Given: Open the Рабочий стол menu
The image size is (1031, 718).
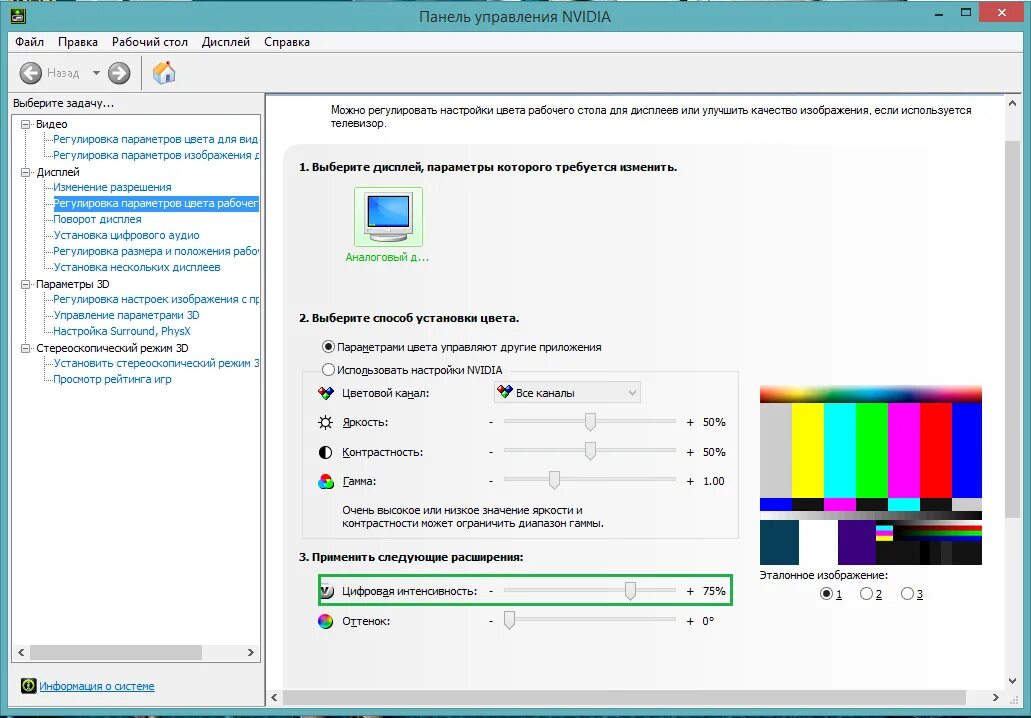Looking at the screenshot, I should pyautogui.click(x=149, y=41).
